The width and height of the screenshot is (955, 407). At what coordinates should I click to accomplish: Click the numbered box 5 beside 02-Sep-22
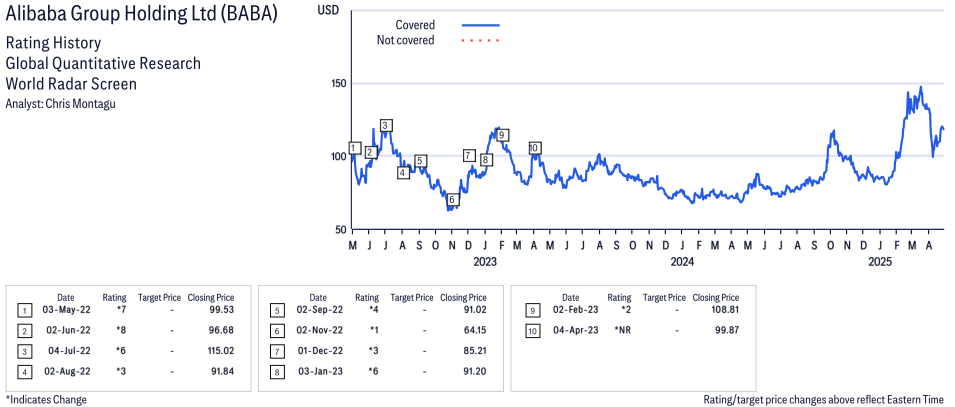[277, 311]
